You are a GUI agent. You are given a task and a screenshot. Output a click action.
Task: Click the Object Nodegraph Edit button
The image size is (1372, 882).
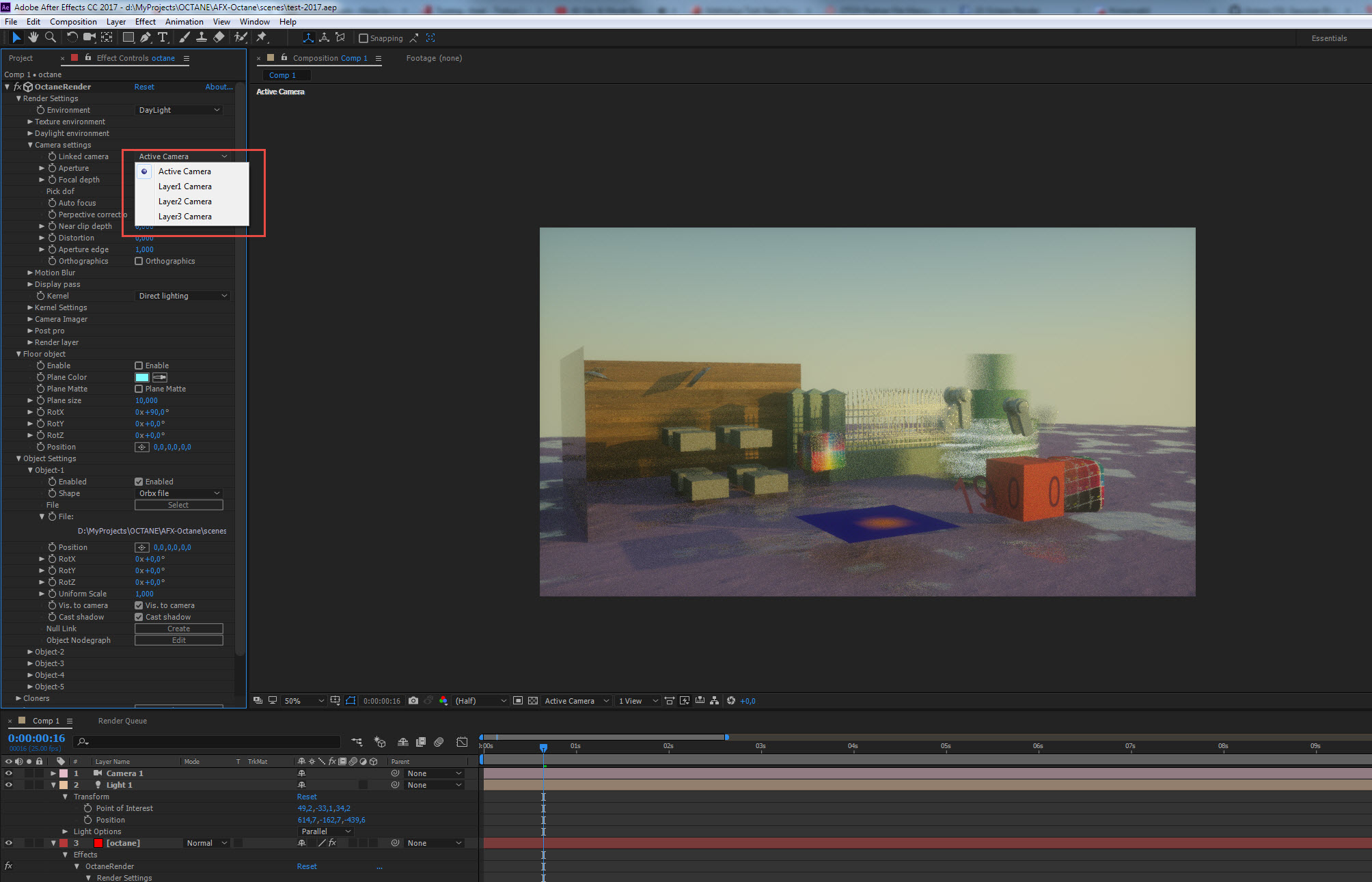click(178, 640)
